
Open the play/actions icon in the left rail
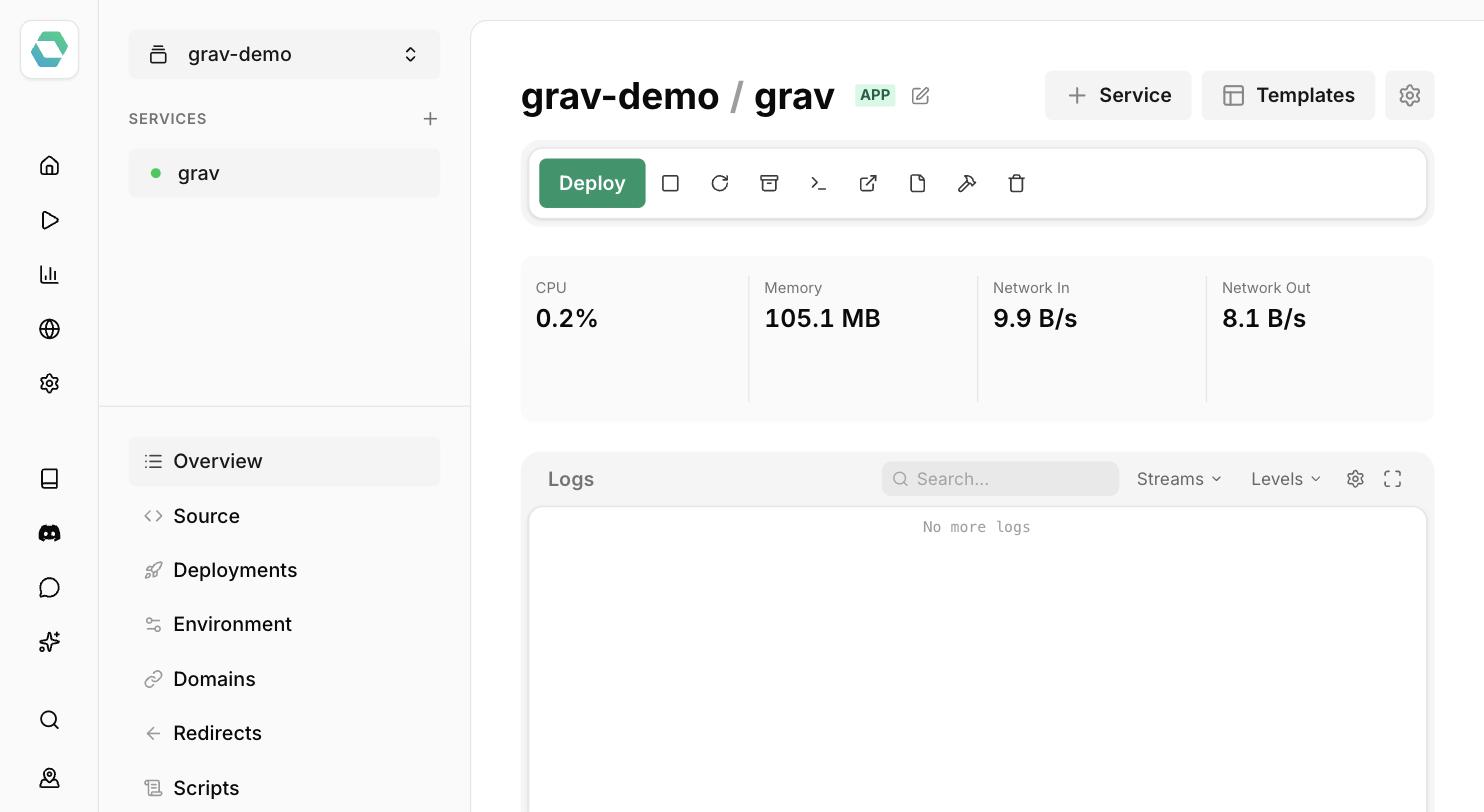click(x=49, y=220)
